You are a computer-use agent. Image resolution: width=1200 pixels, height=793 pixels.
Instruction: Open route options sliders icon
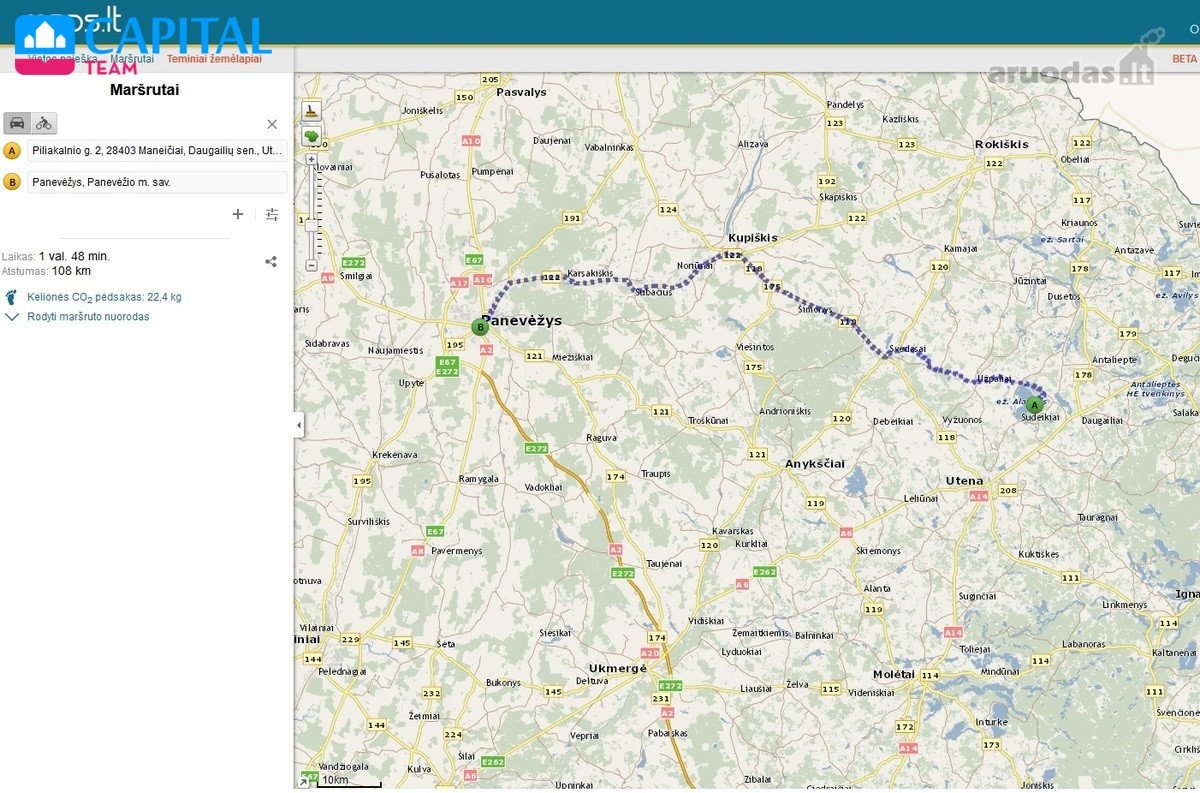[x=272, y=214]
